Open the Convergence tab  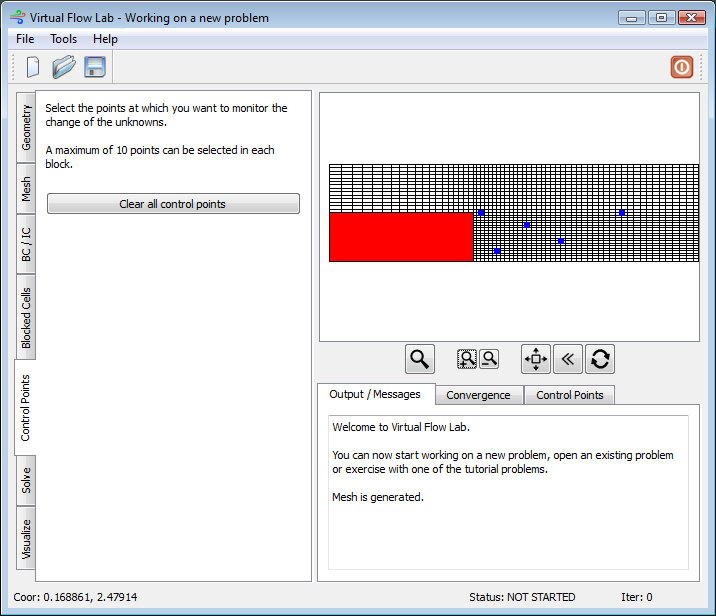[478, 395]
